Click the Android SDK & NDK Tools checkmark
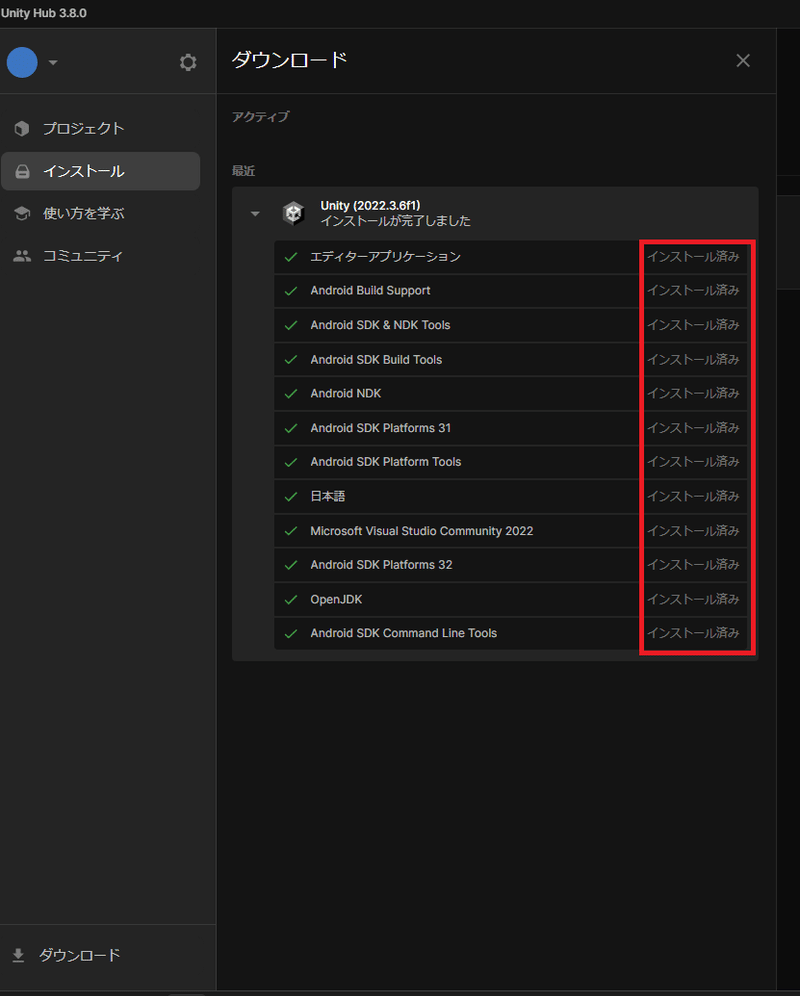 click(291, 325)
